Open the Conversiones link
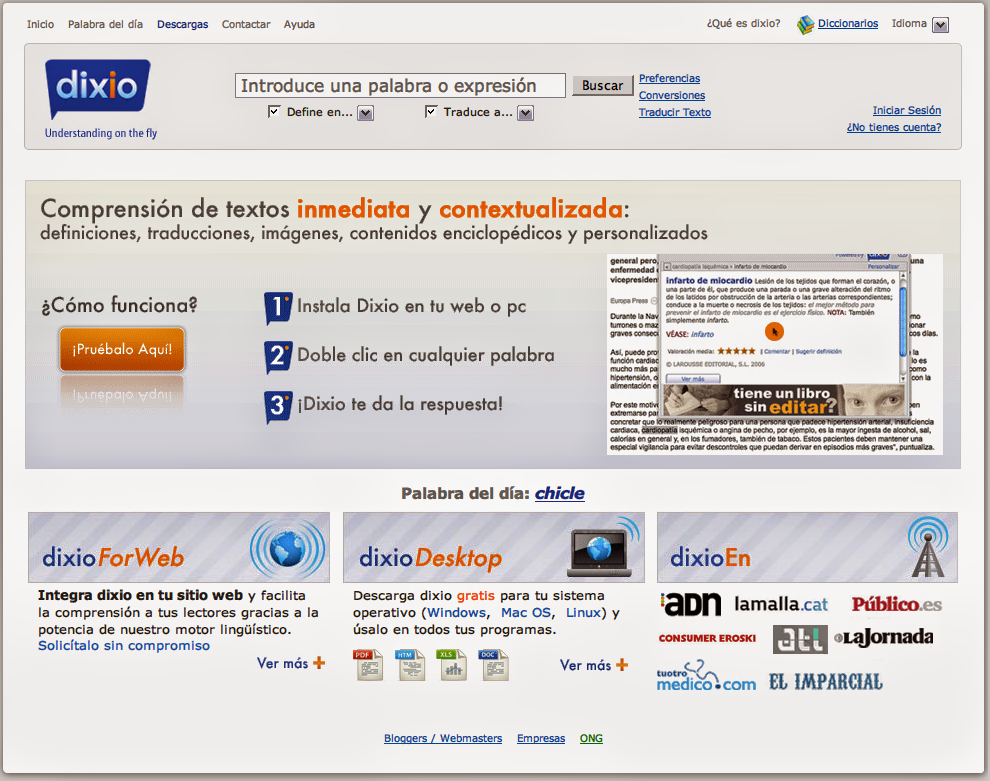990x781 pixels. click(x=672, y=95)
